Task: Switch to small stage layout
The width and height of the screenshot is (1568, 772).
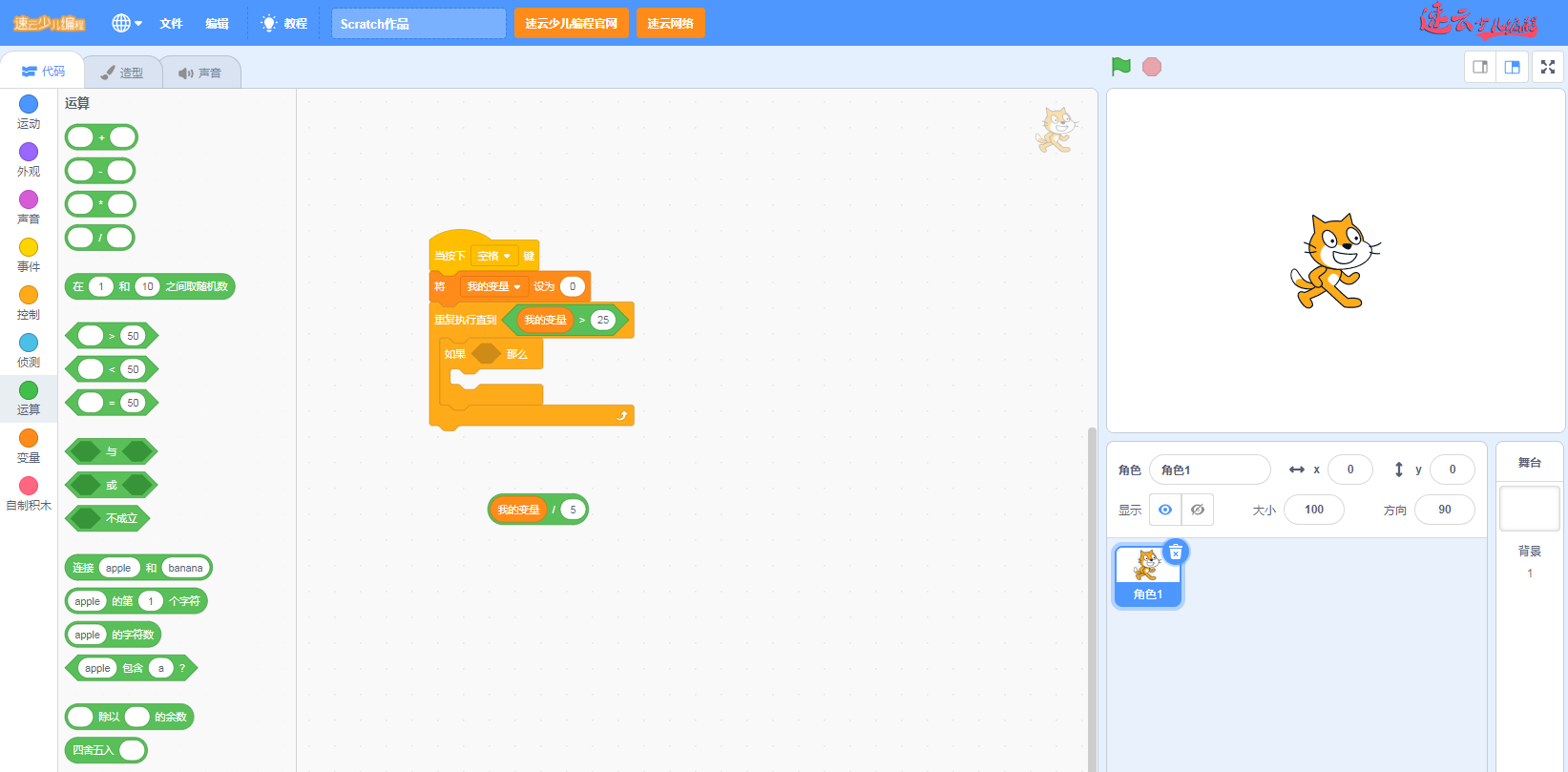Action: pyautogui.click(x=1480, y=67)
